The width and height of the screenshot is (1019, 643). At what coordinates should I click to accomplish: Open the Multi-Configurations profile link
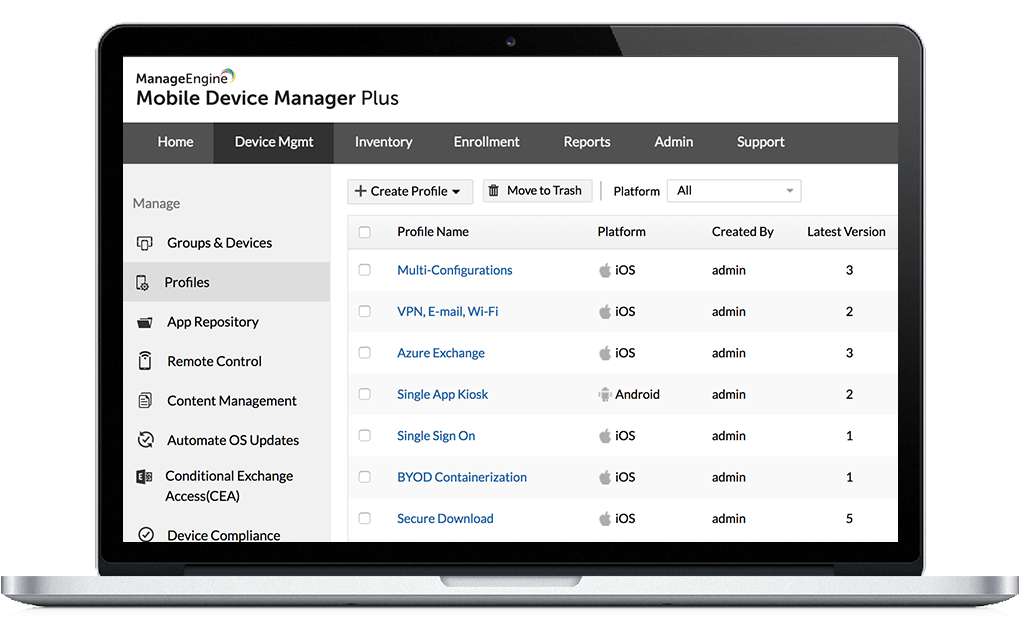(x=454, y=270)
